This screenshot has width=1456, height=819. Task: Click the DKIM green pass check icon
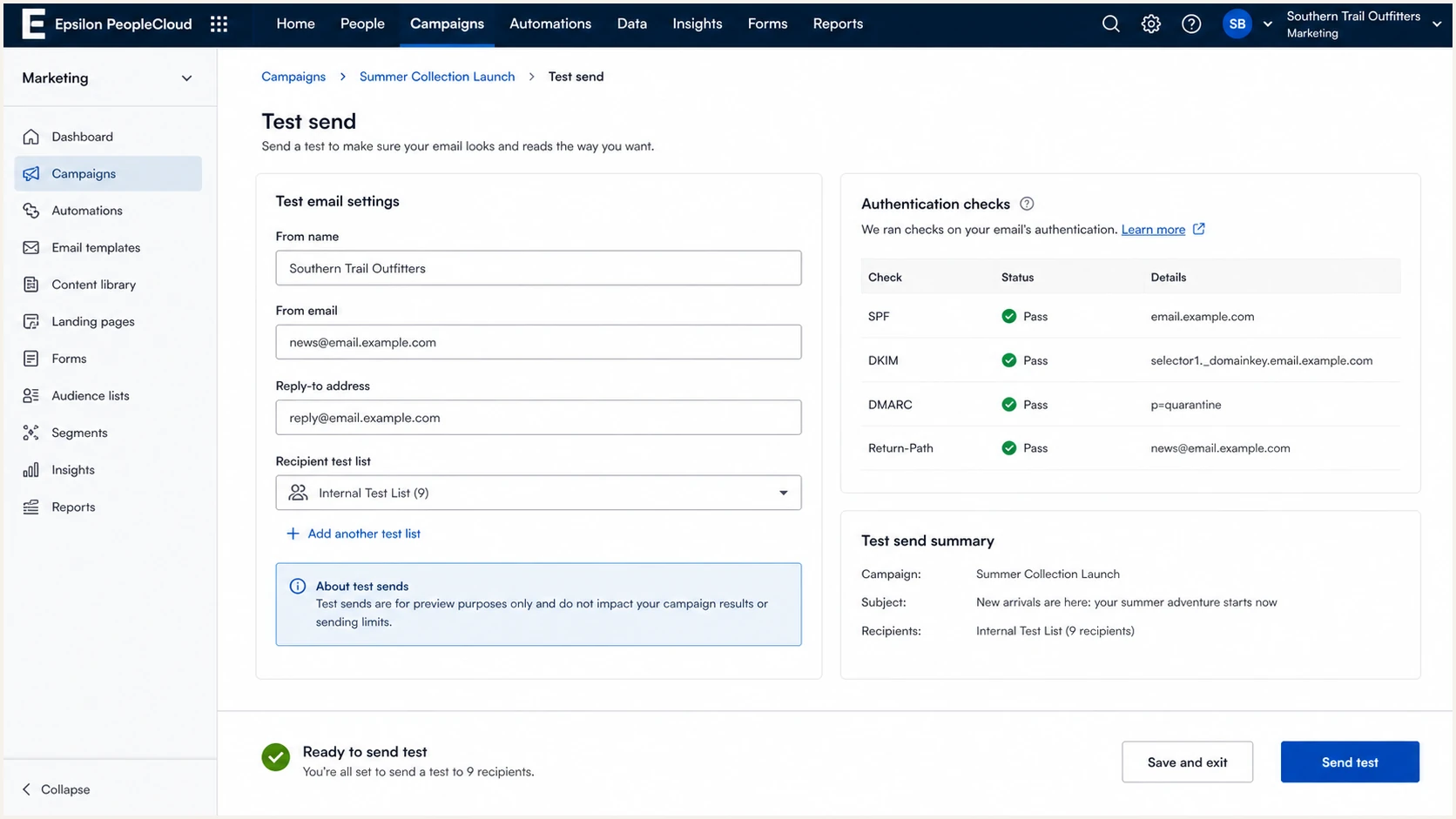pyautogui.click(x=1008, y=360)
